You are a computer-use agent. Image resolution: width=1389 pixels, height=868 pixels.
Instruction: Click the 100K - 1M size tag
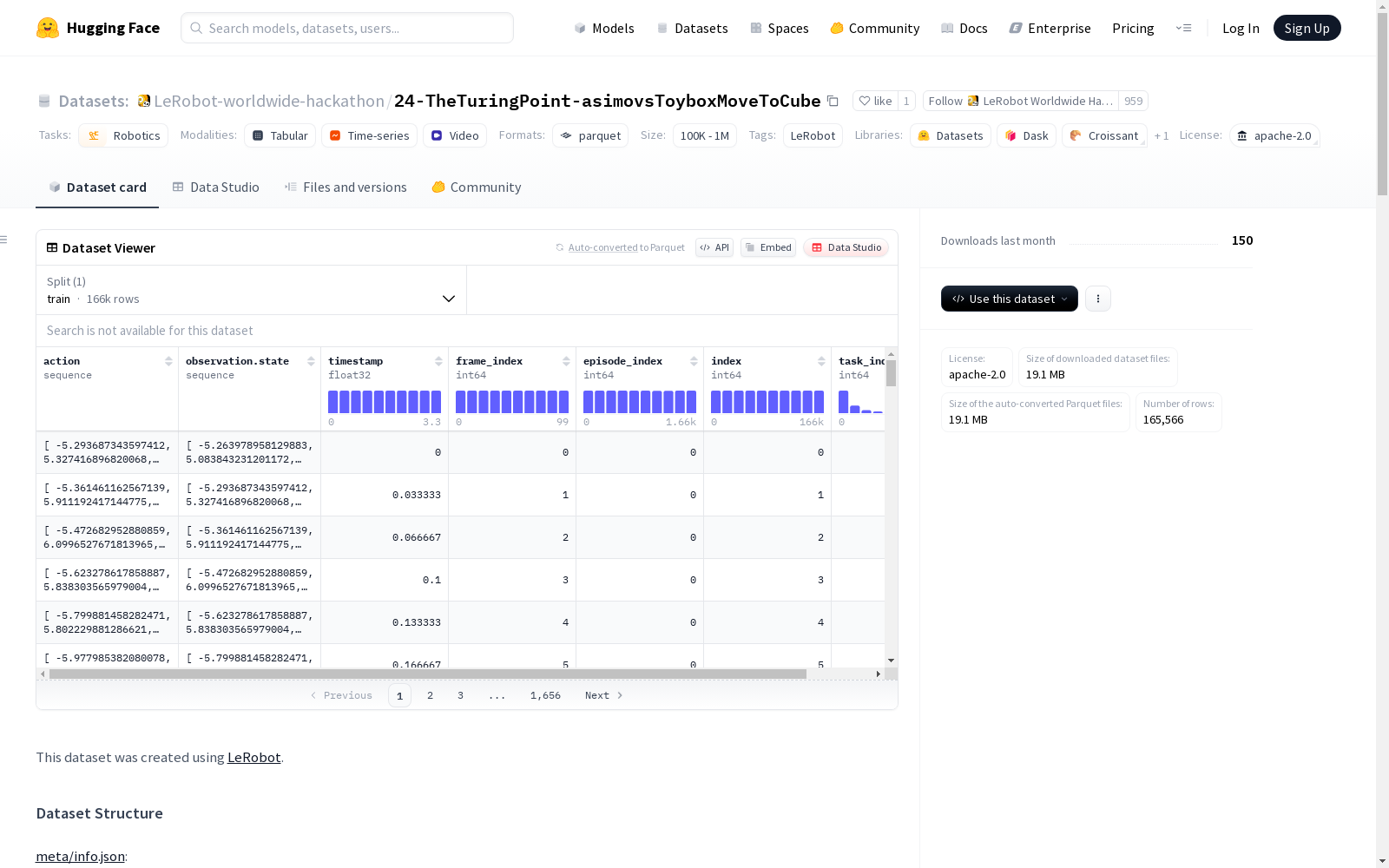(x=704, y=135)
